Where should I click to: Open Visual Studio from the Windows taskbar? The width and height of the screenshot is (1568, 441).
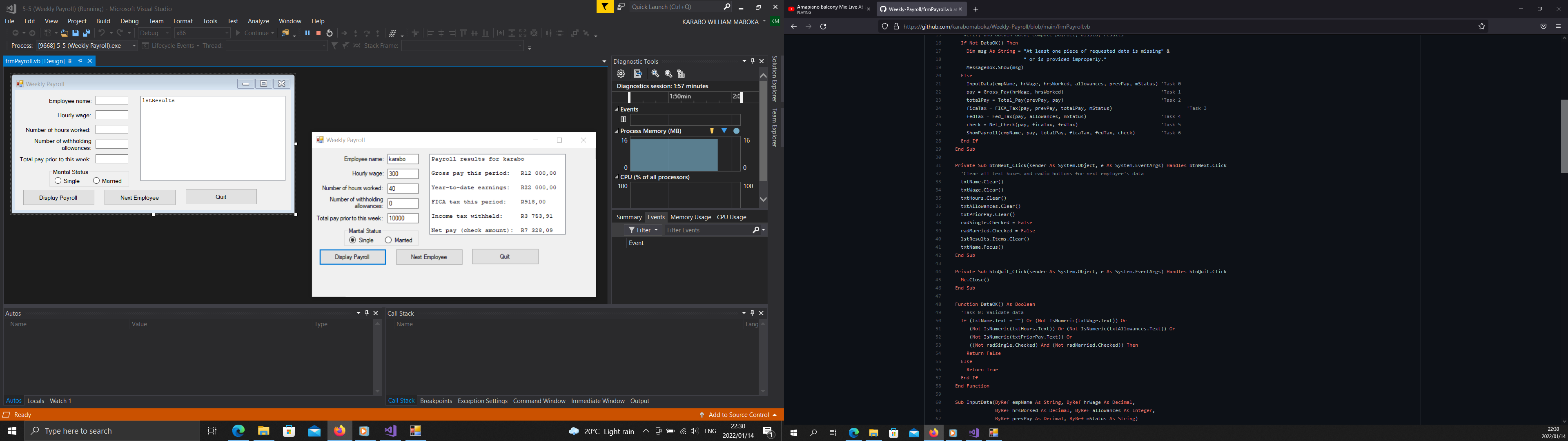tap(390, 431)
